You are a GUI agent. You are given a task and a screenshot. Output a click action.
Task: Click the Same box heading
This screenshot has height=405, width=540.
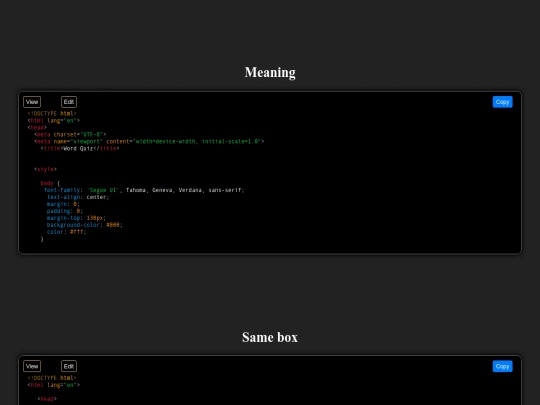[x=270, y=337]
